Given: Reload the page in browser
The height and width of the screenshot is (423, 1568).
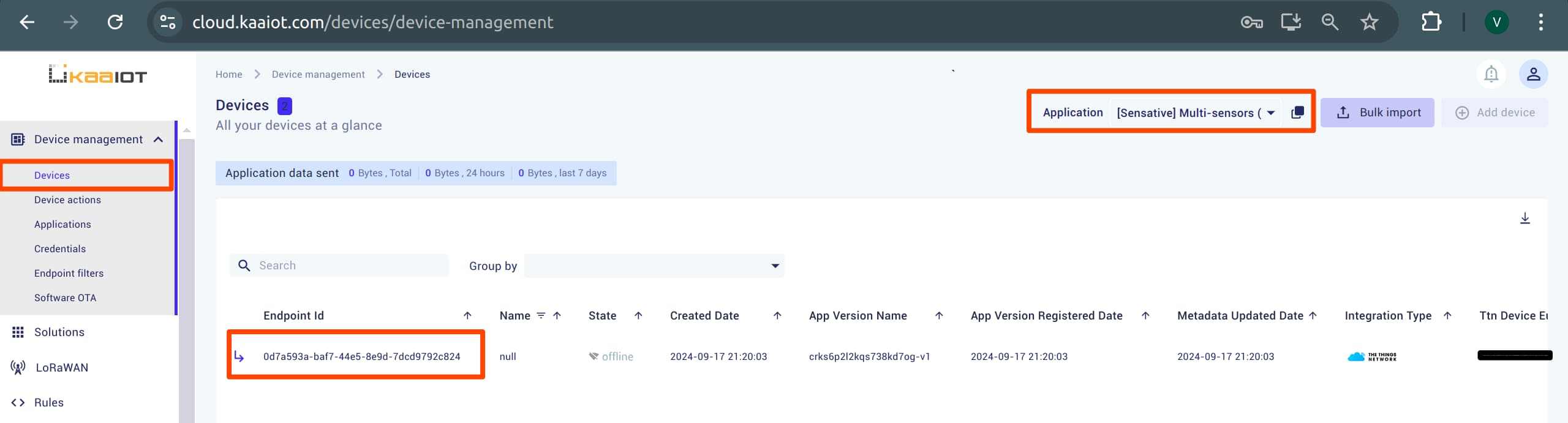Looking at the screenshot, I should [x=115, y=23].
